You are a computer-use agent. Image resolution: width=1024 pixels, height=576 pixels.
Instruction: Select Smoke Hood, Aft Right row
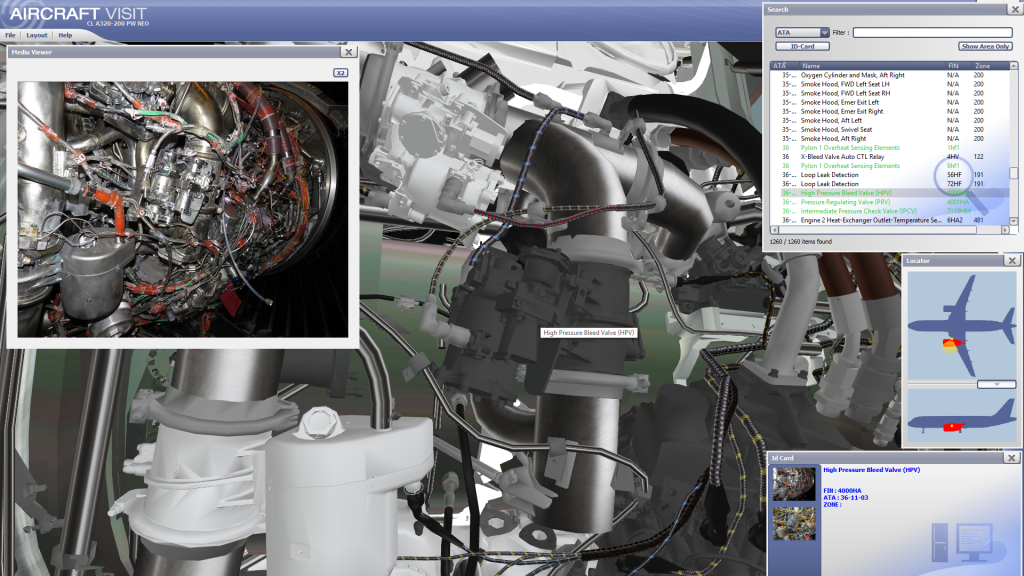[x=889, y=138]
